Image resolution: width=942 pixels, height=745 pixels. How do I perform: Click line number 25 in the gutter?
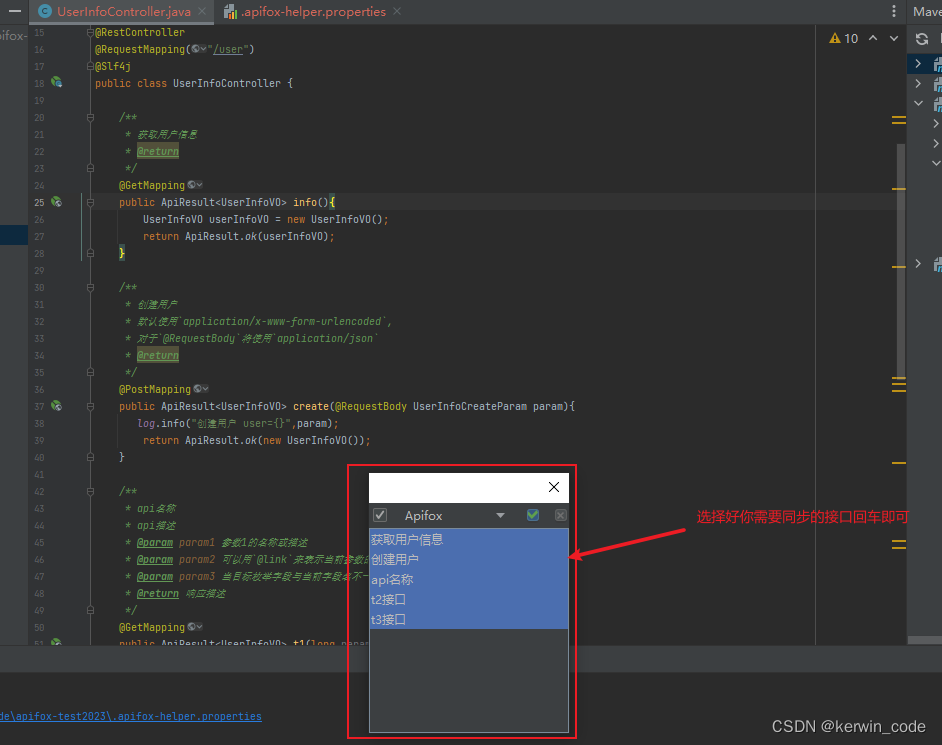coord(39,202)
